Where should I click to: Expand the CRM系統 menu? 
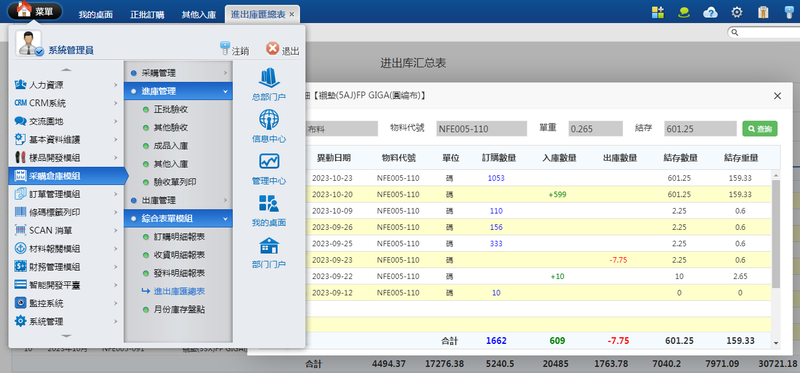[x=66, y=103]
